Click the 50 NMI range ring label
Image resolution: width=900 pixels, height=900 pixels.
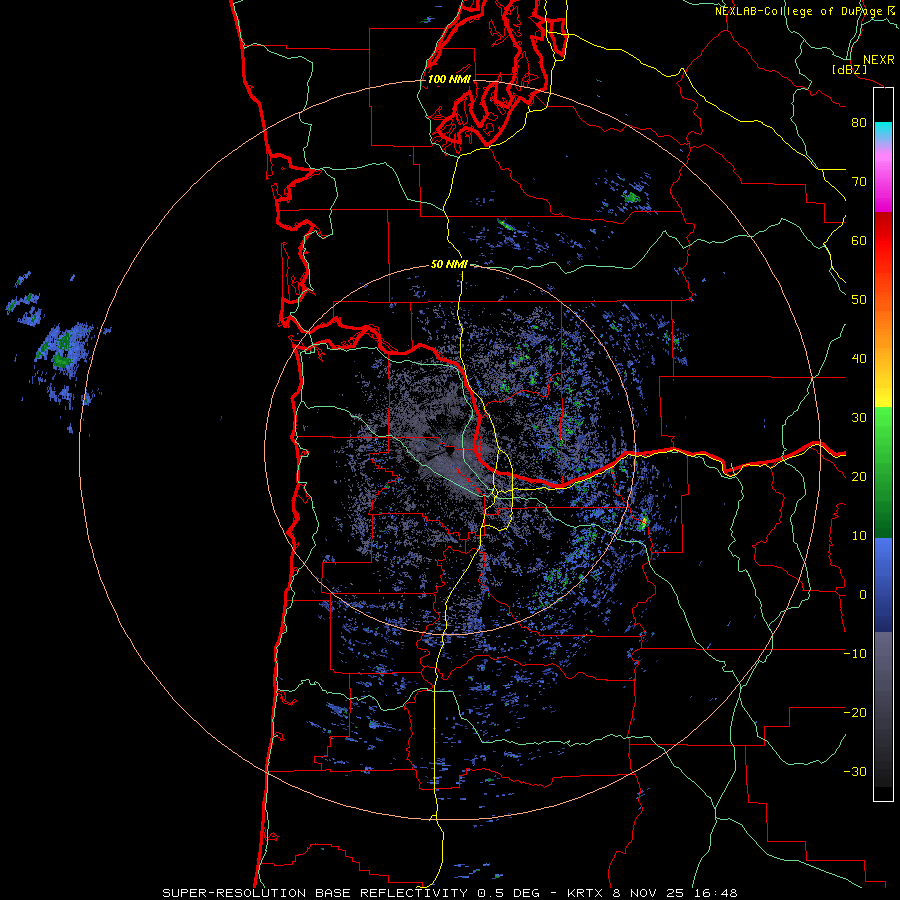(449, 265)
